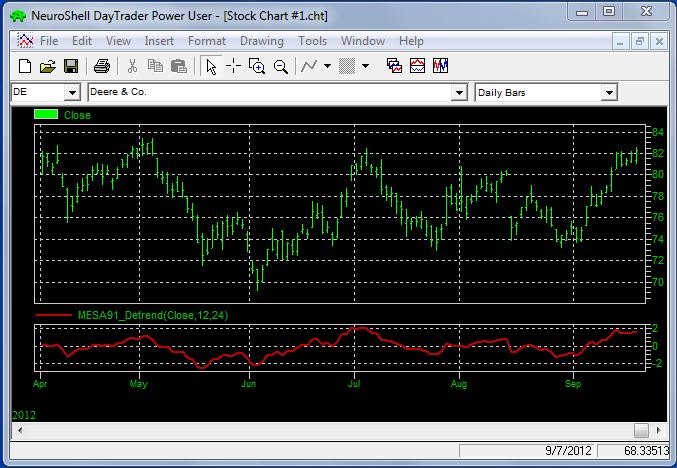Click the May date axis label
Image resolution: width=677 pixels, height=468 pixels.
[139, 384]
